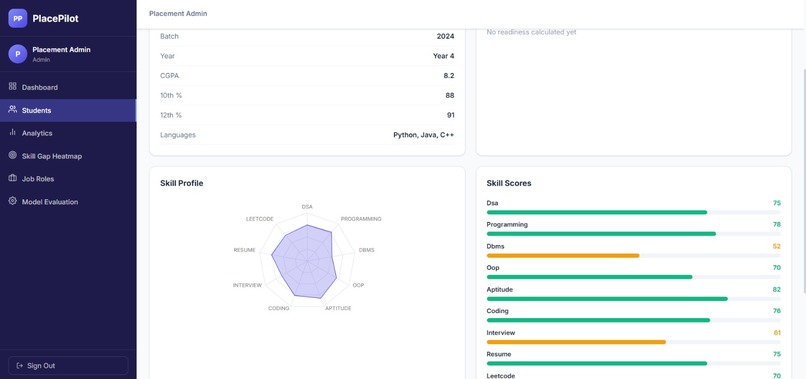Click the Coding score progress bar

pyautogui.click(x=633, y=320)
